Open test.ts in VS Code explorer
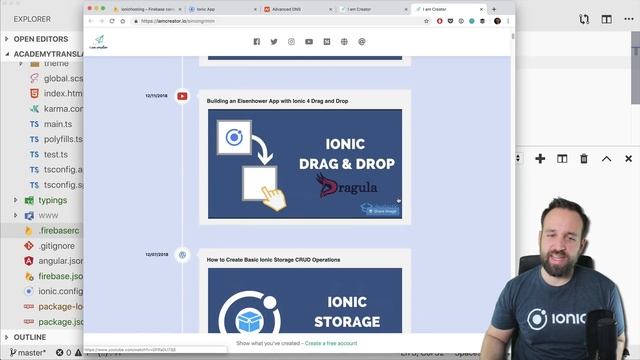This screenshot has width=640, height=360. tap(56, 155)
